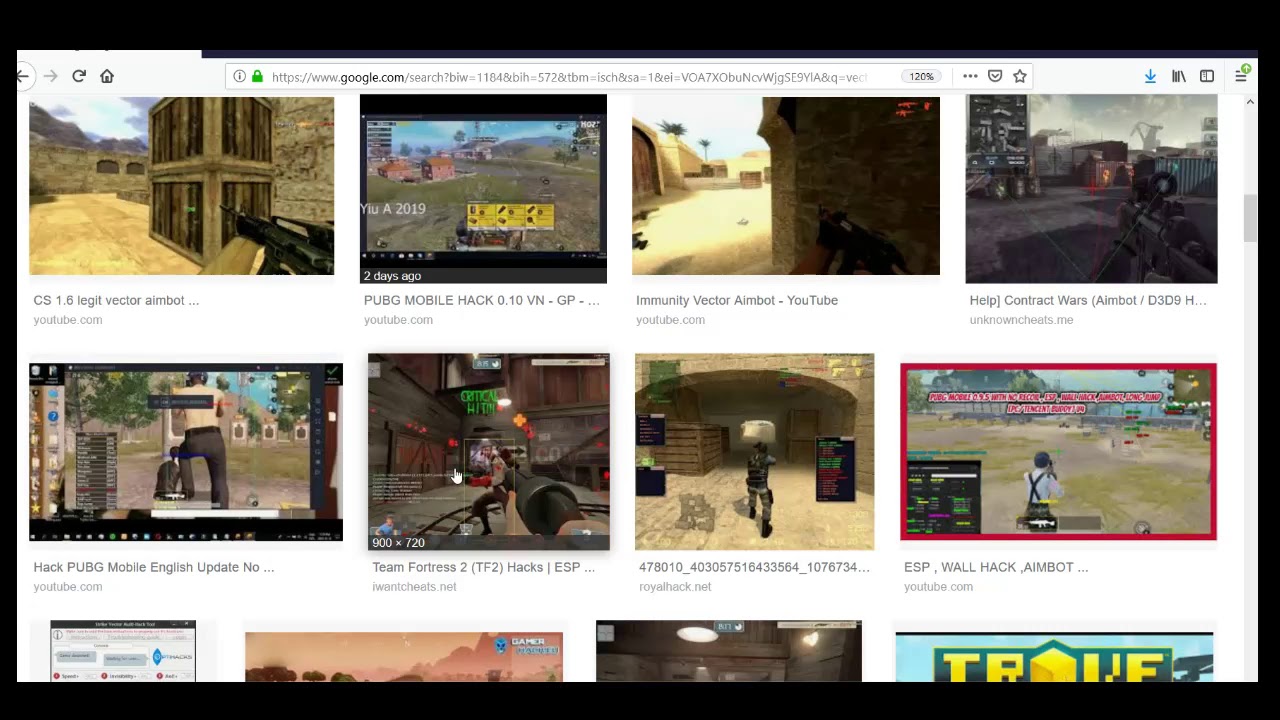The height and width of the screenshot is (720, 1280).
Task: Click the vertical scrollbar thumb
Action: point(1250,218)
